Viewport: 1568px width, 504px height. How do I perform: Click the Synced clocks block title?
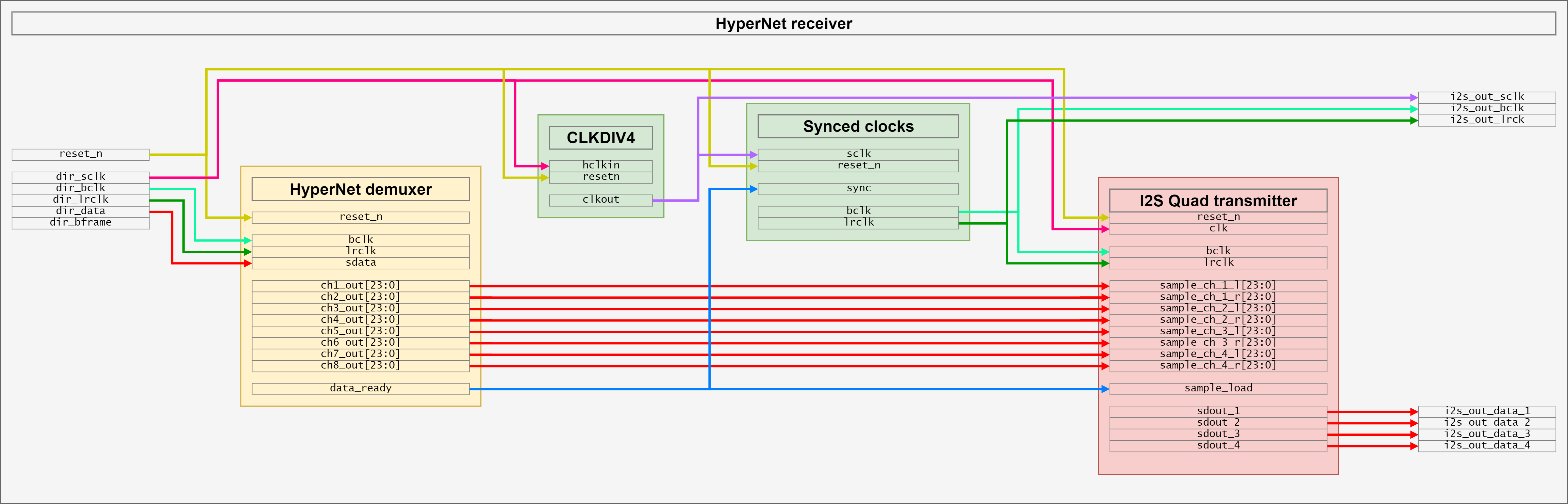point(858,126)
